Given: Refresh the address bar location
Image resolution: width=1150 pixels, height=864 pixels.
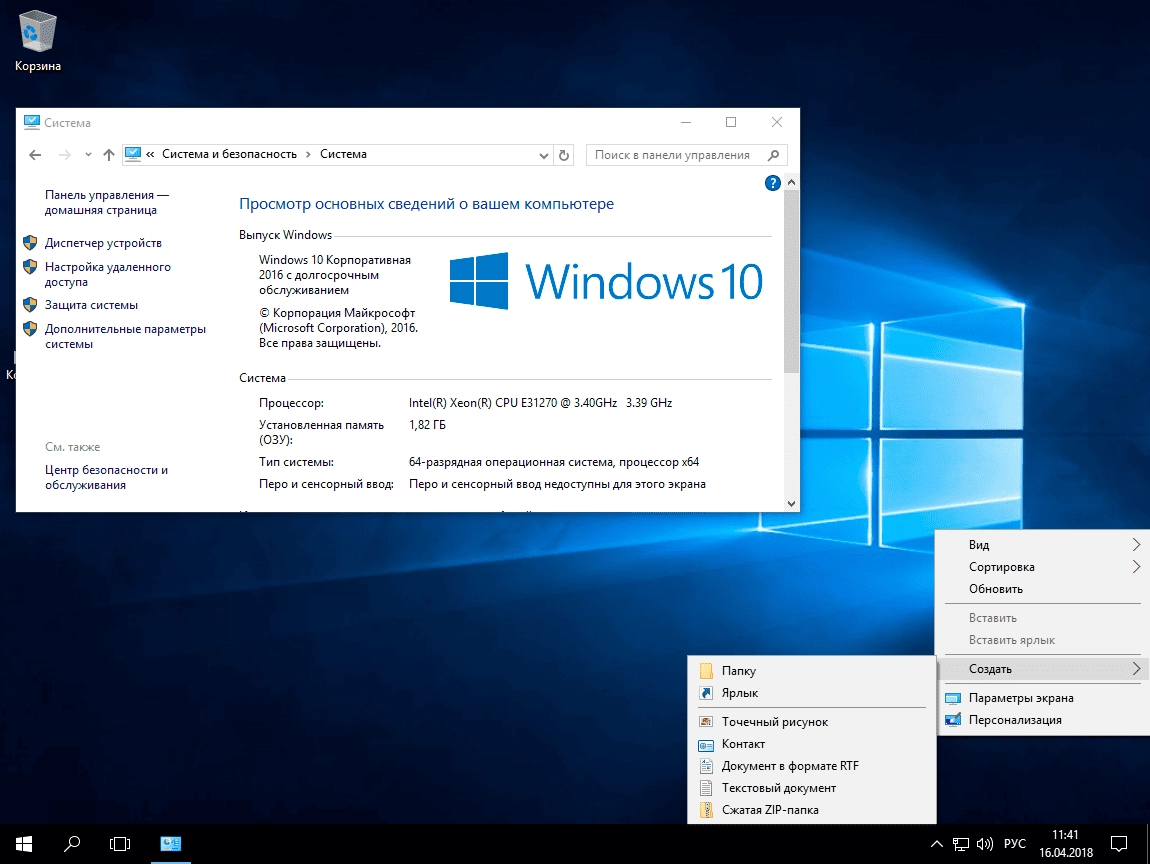Looking at the screenshot, I should coord(563,155).
